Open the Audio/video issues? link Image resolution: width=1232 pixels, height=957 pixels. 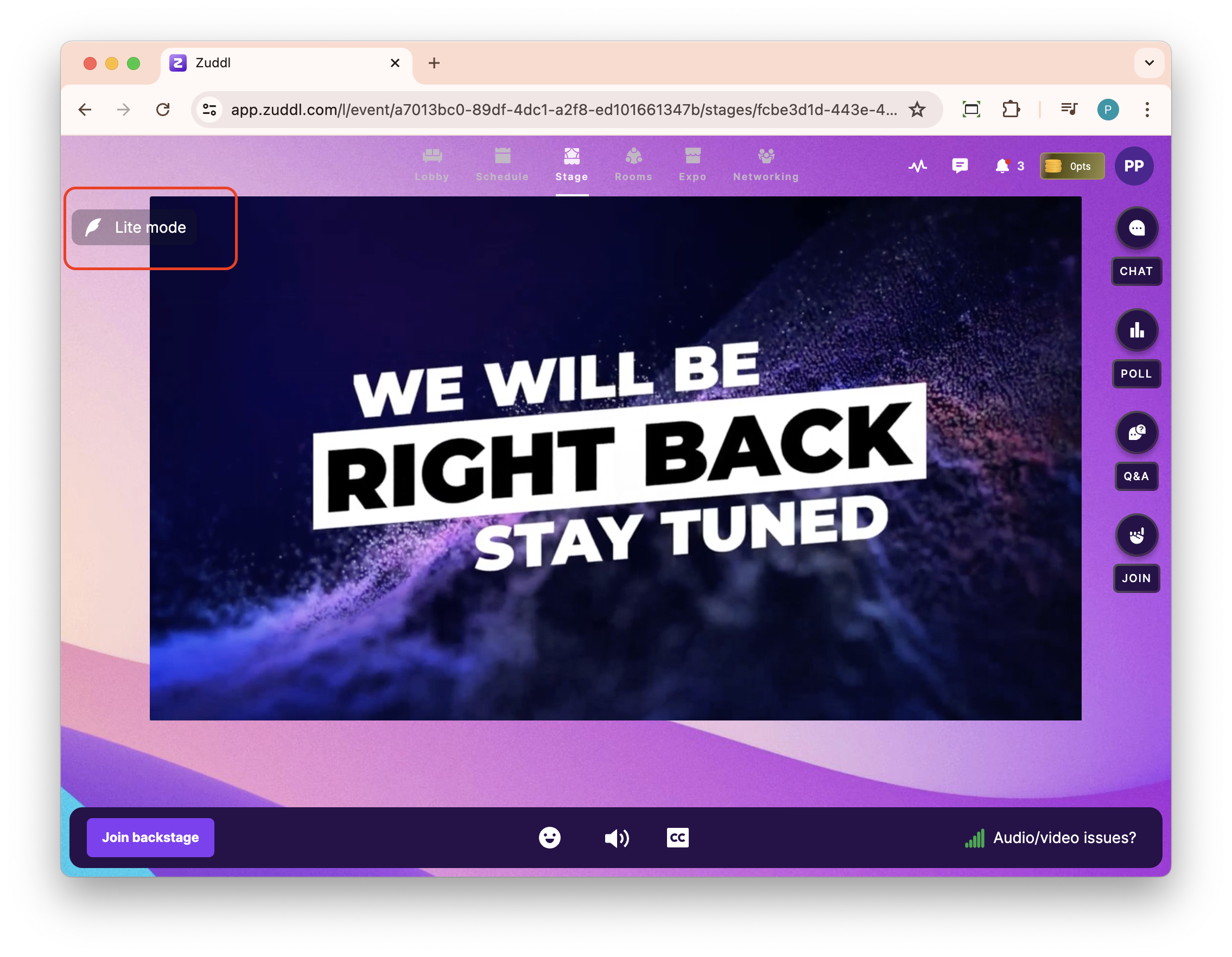[x=1064, y=838]
